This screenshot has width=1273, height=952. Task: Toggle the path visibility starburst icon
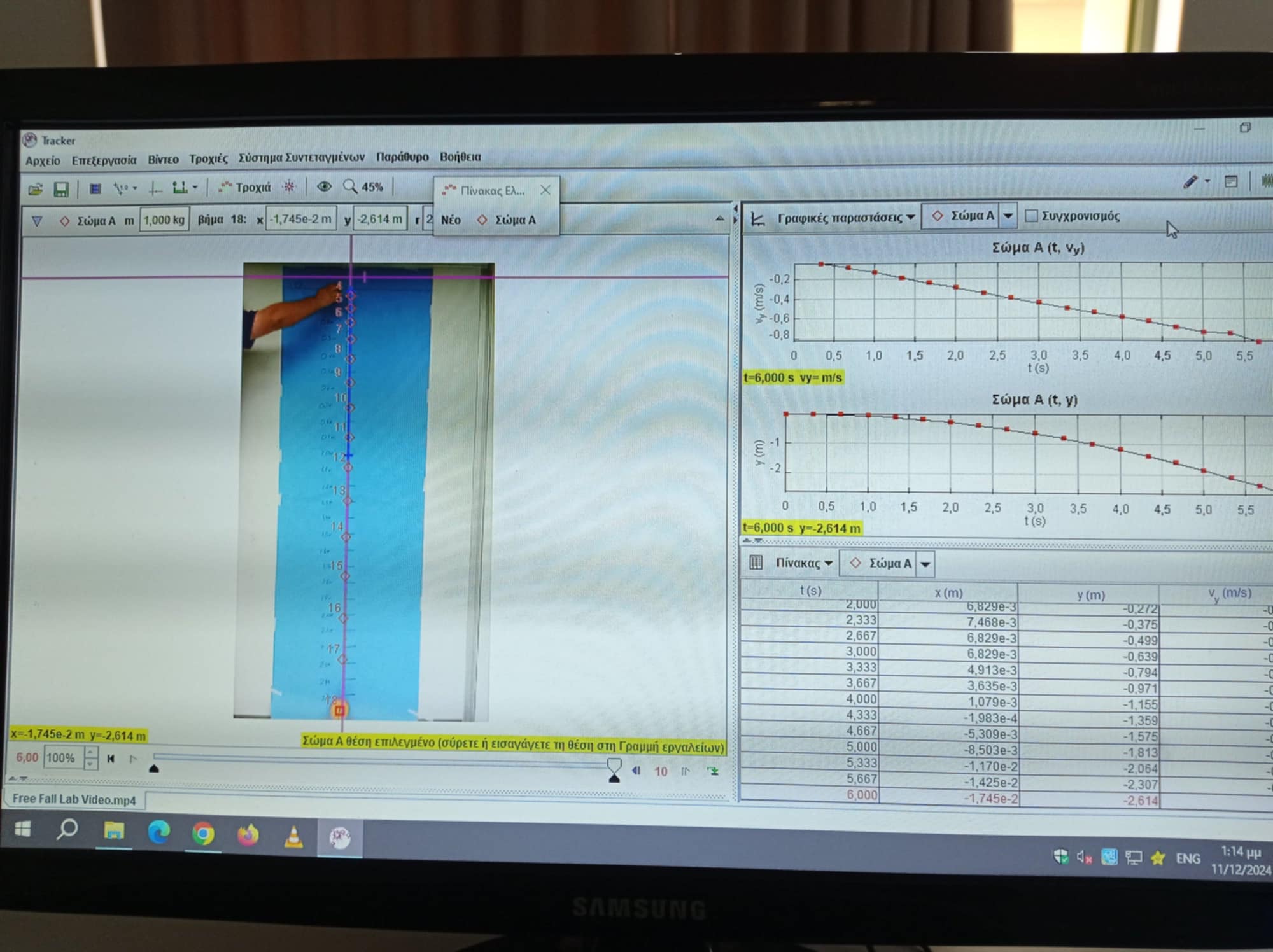[289, 186]
